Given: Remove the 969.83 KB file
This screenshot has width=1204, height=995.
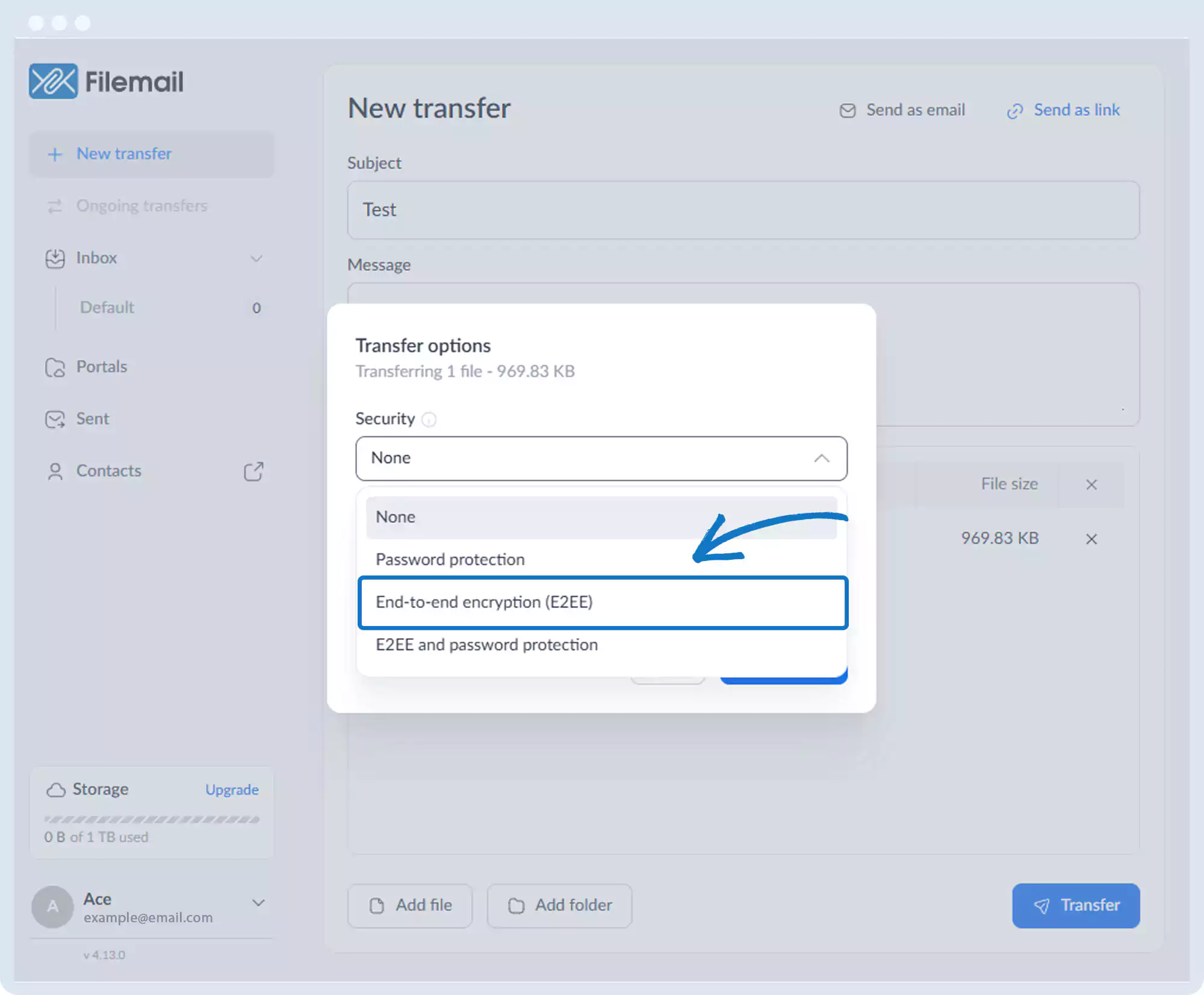Looking at the screenshot, I should pyautogui.click(x=1091, y=539).
